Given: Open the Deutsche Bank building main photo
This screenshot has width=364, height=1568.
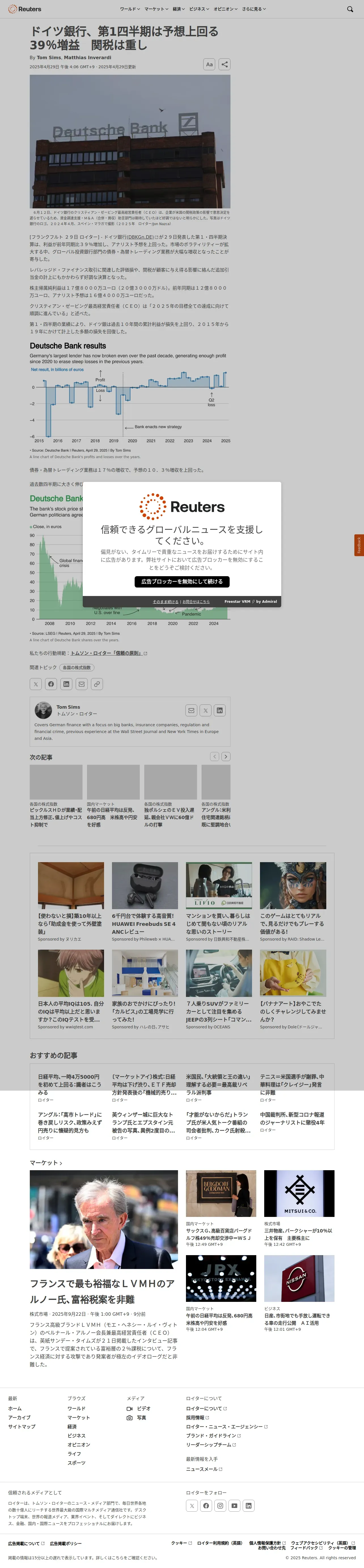Looking at the screenshot, I should [130, 141].
